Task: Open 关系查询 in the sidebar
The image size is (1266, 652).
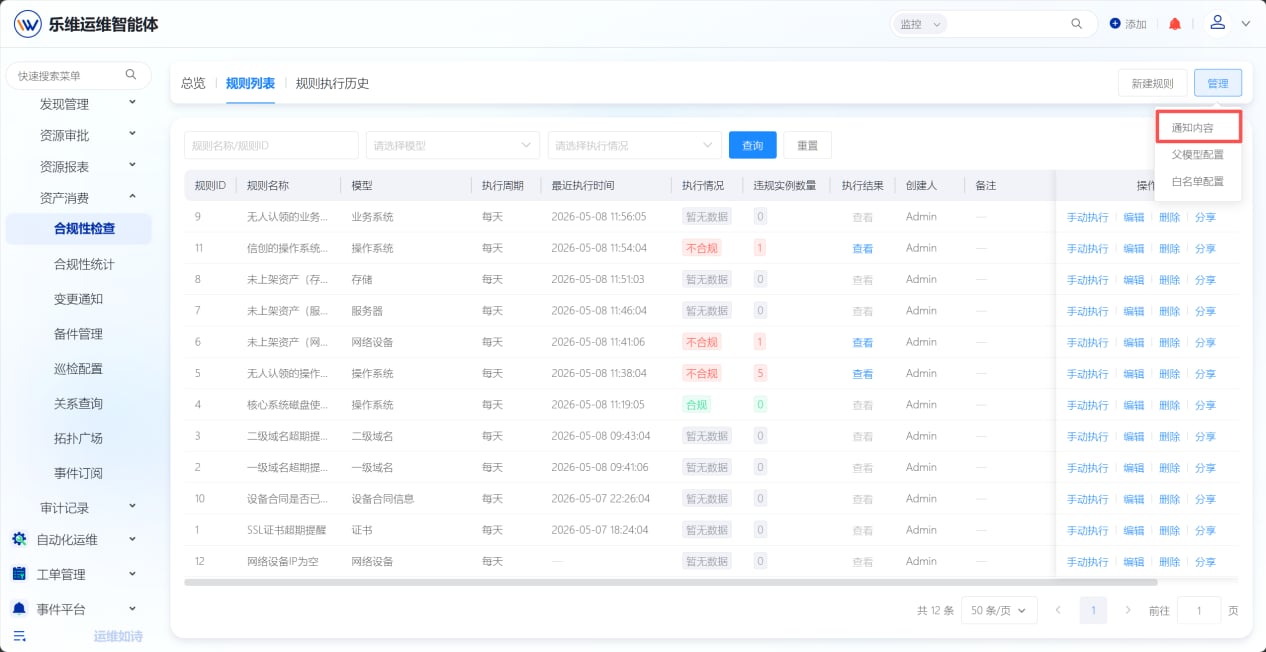Action: tap(78, 403)
